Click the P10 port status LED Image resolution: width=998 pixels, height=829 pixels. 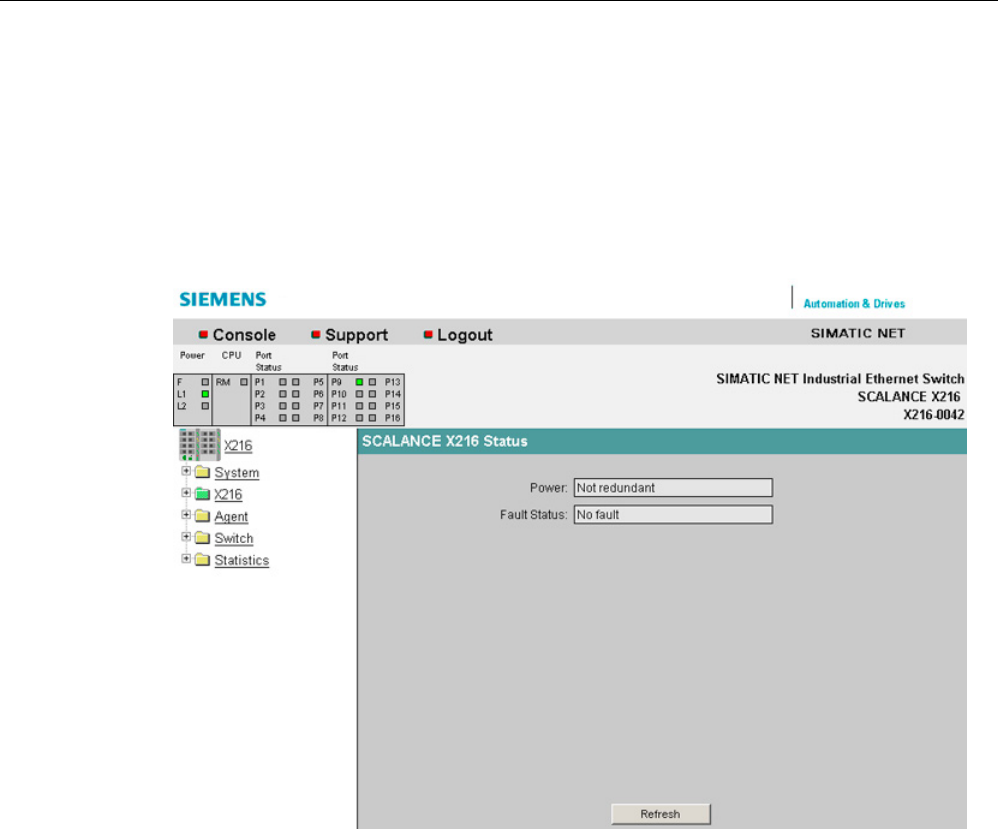click(360, 394)
